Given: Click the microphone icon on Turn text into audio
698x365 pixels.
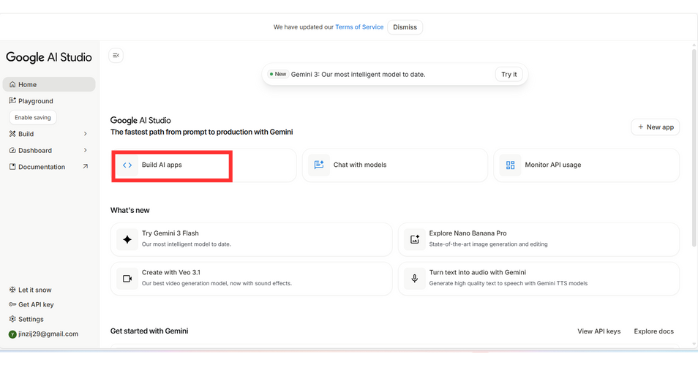Looking at the screenshot, I should (x=414, y=279).
